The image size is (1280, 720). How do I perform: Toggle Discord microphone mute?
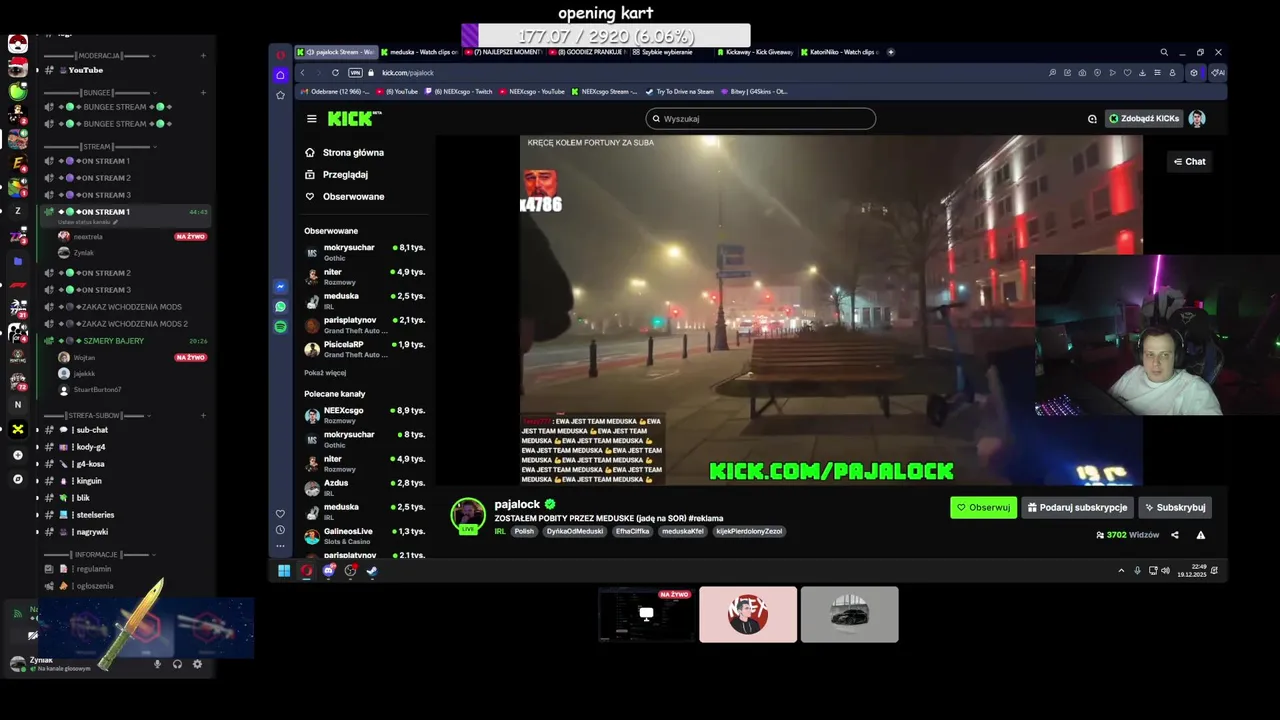coord(157,664)
